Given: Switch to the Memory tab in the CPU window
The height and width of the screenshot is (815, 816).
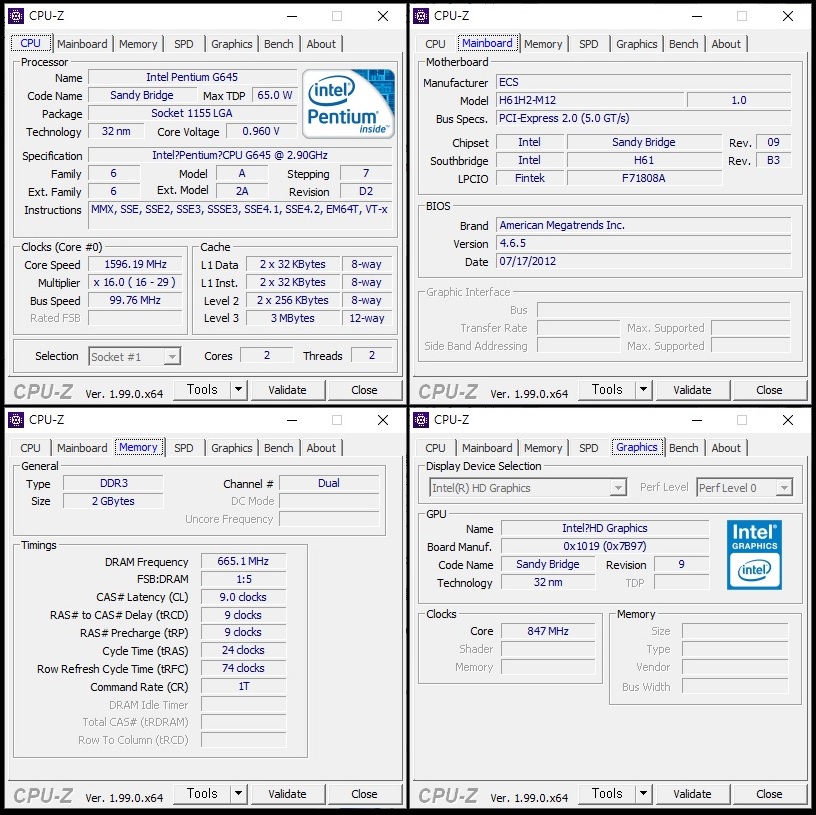Looking at the screenshot, I should click(x=138, y=44).
